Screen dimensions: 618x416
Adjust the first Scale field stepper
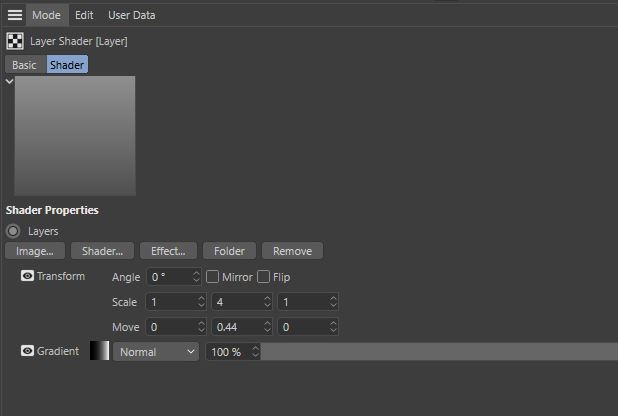201,302
